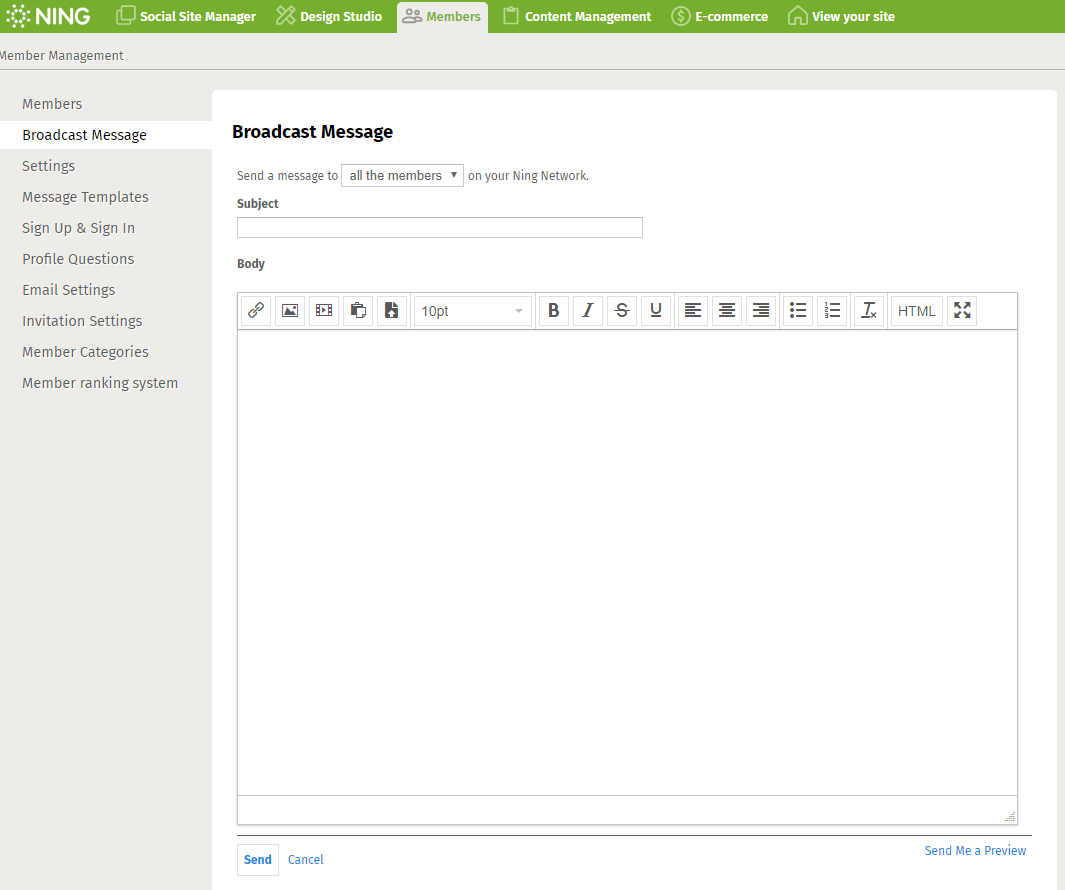Expand editor to fullscreen
The height and width of the screenshot is (890, 1065).
tap(962, 310)
